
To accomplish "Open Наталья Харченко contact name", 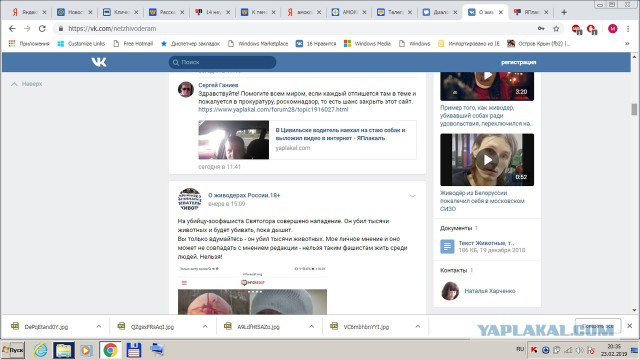I will (x=490, y=291).
